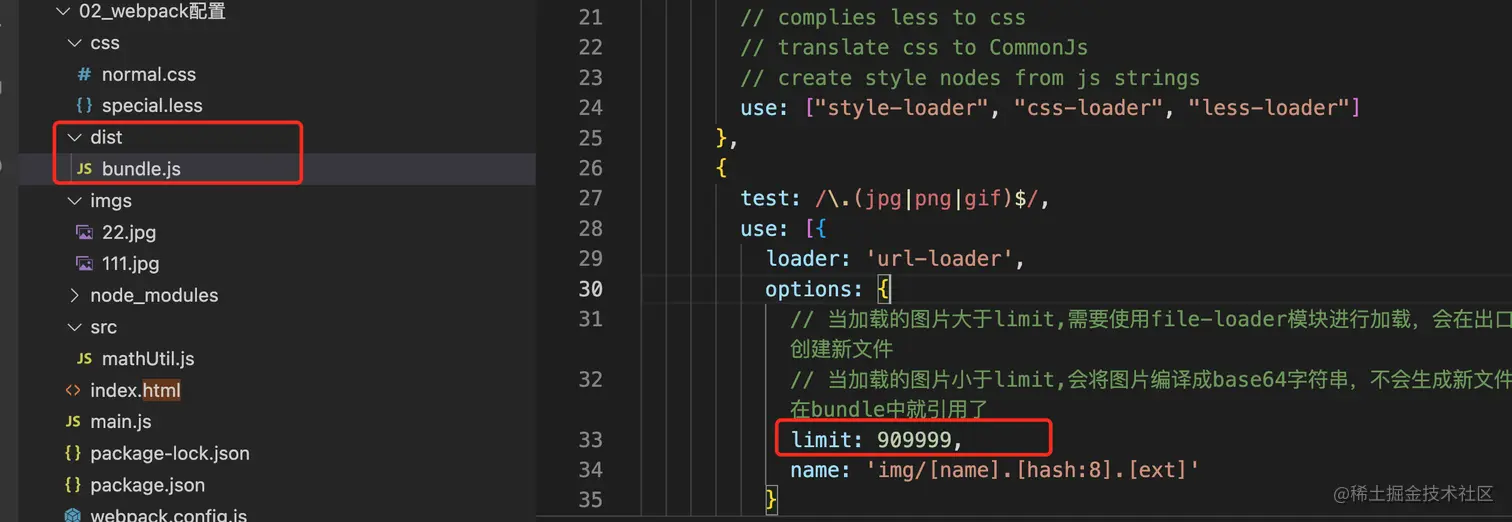
Task: Open 22.jpg image file
Action: pos(129,232)
